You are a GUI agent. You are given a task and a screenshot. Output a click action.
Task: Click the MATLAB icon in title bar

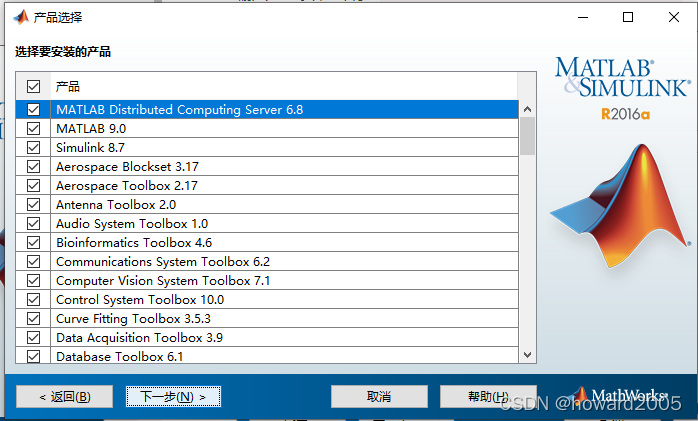[x=21, y=17]
